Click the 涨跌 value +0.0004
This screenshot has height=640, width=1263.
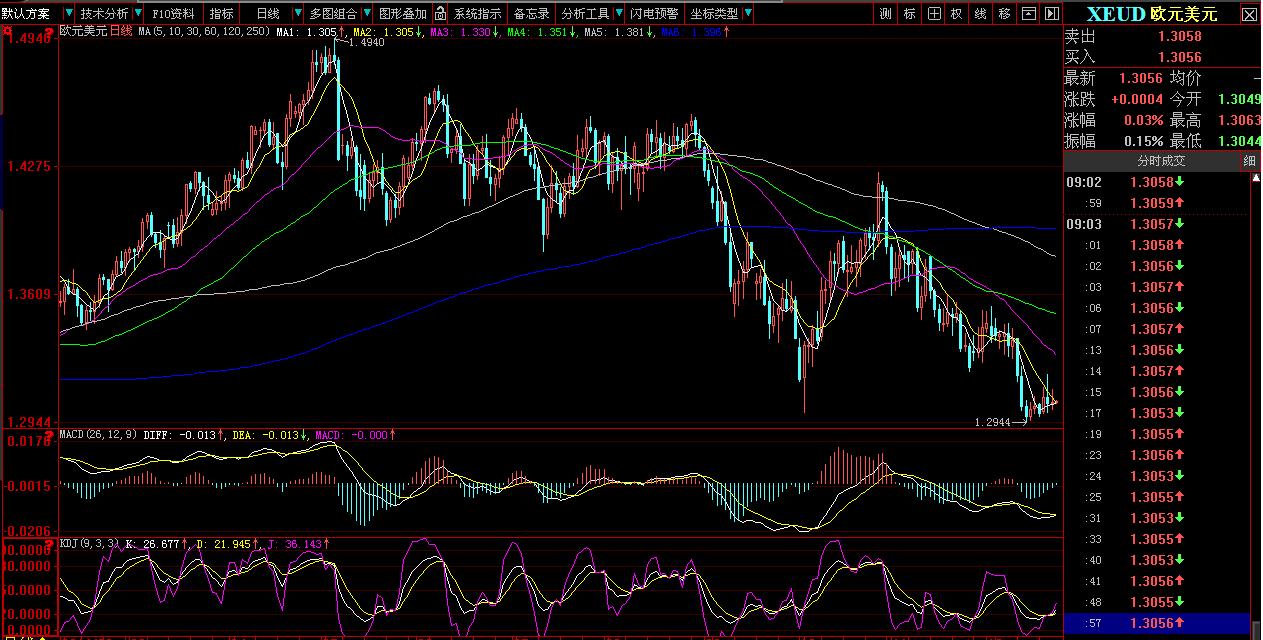[x=1137, y=99]
